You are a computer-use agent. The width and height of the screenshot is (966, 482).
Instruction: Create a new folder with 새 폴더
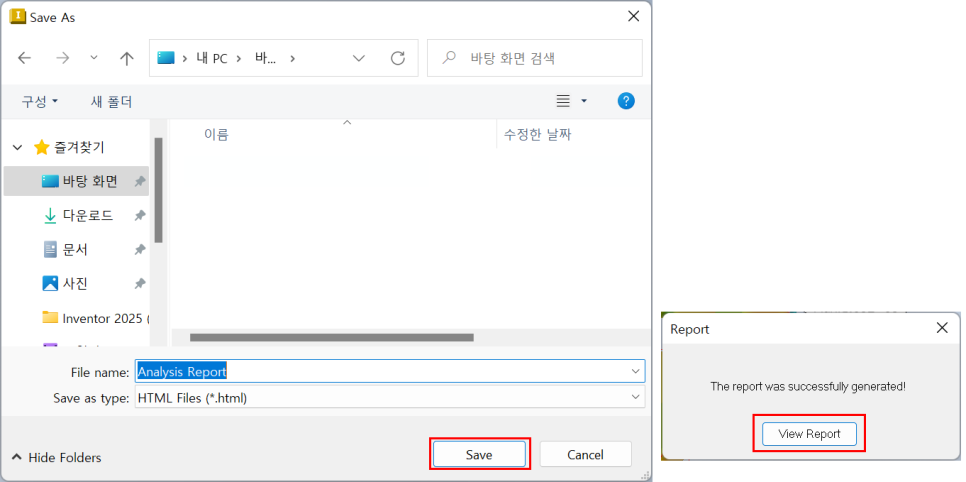coord(112,101)
